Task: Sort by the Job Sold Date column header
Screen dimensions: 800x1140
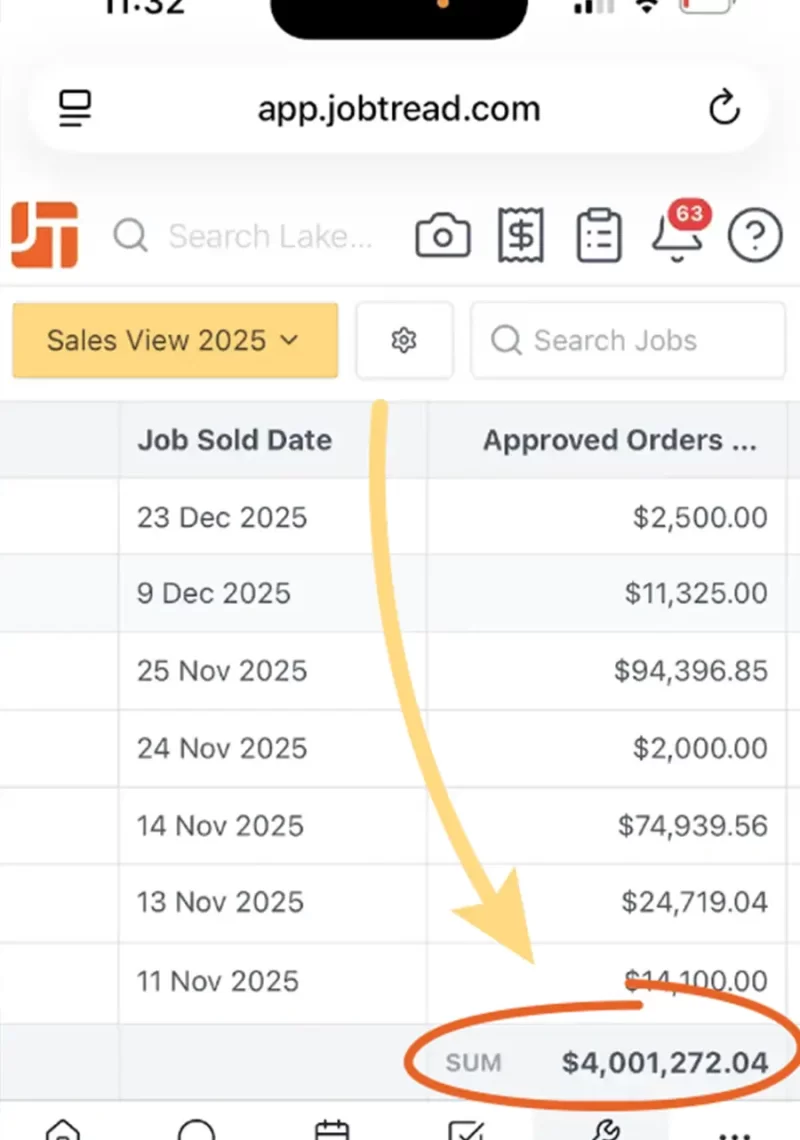Action: (234, 440)
